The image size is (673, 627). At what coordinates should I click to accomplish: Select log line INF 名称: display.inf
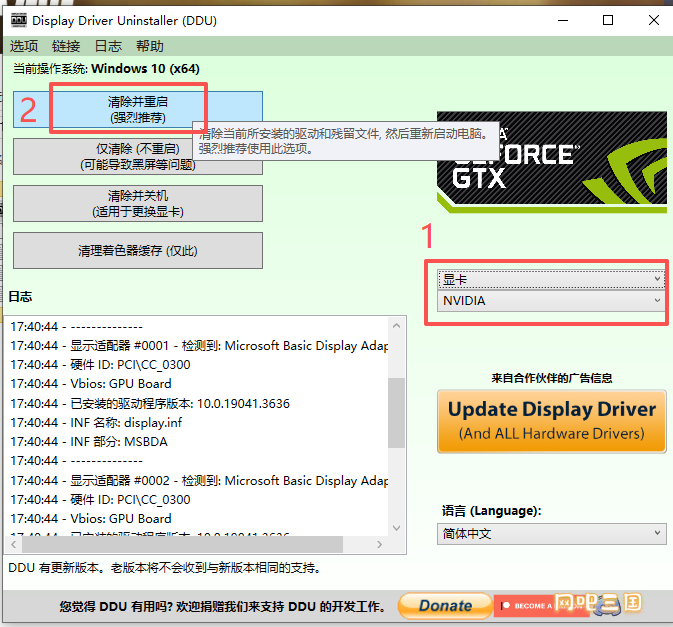97,423
